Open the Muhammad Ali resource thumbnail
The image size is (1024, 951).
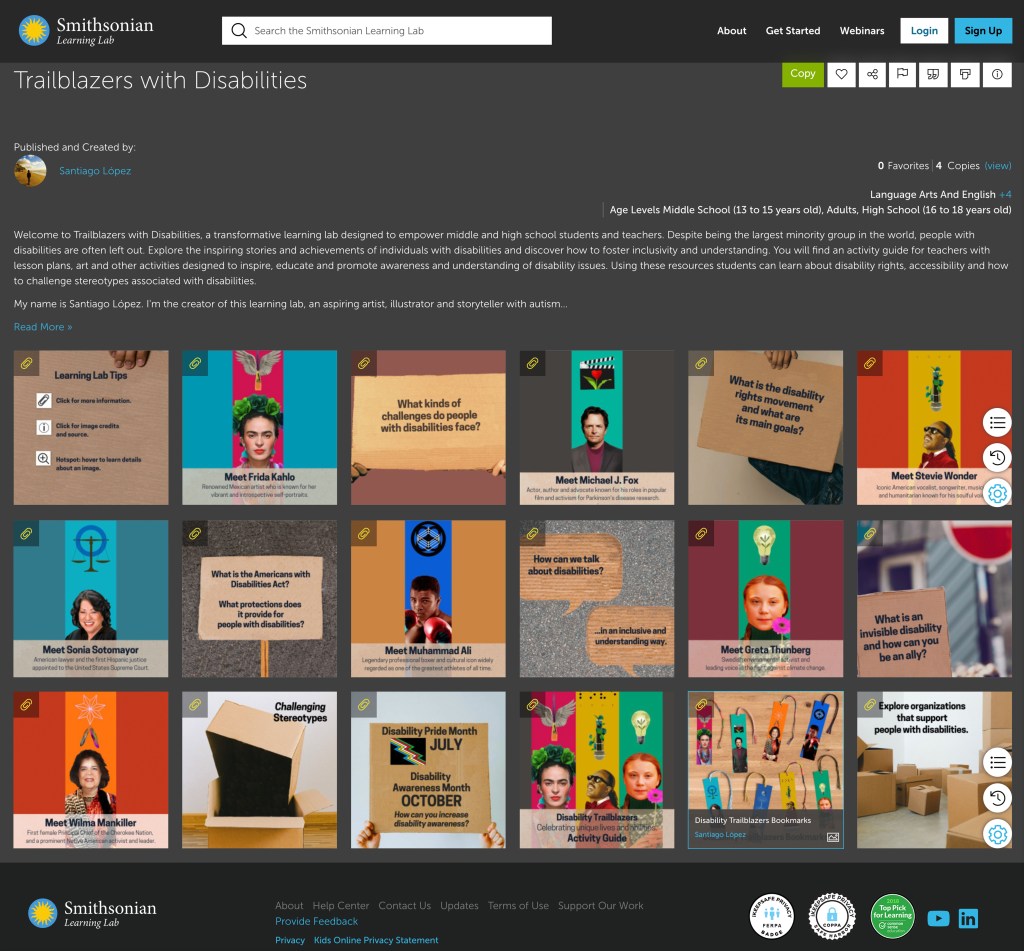click(x=428, y=599)
